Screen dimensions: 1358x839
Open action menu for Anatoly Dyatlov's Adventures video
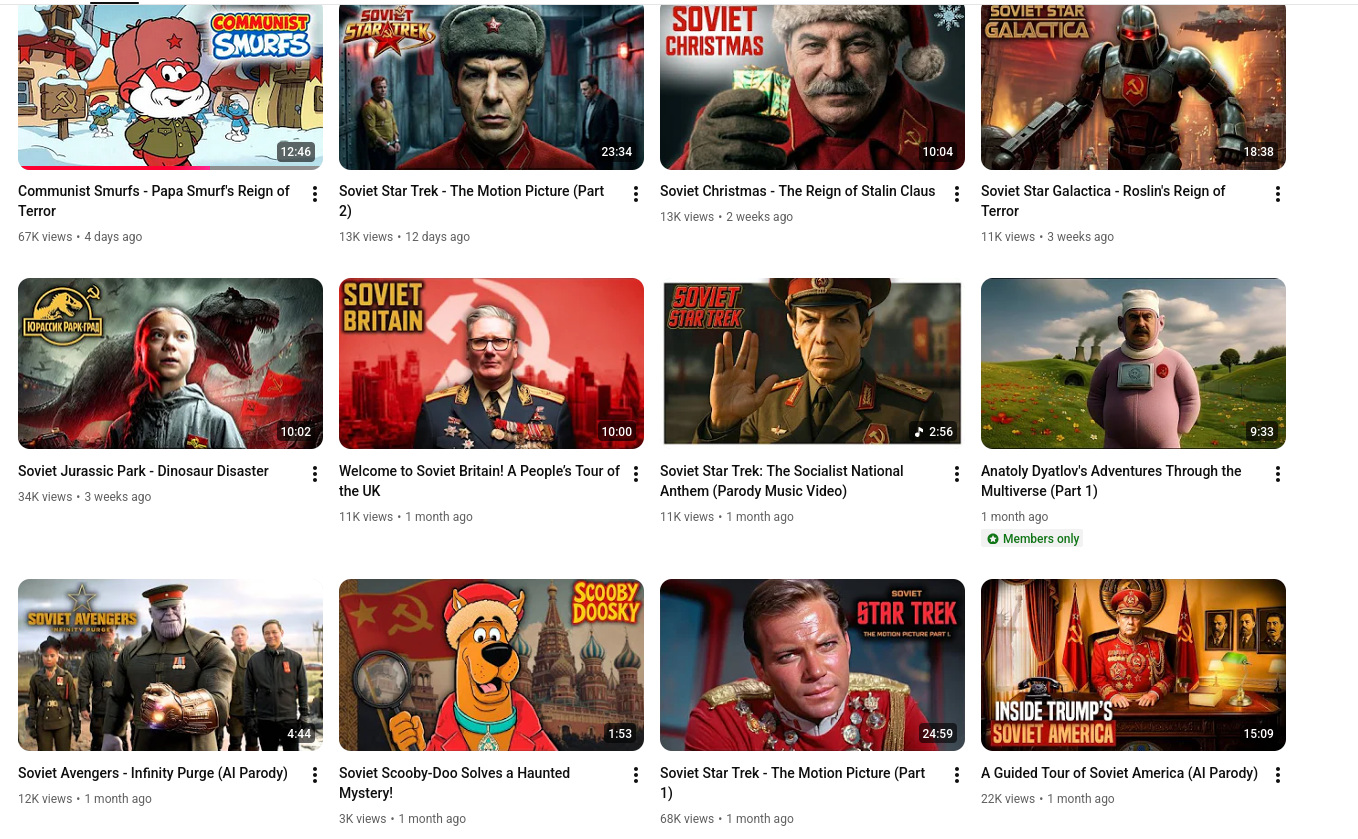[x=1277, y=474]
